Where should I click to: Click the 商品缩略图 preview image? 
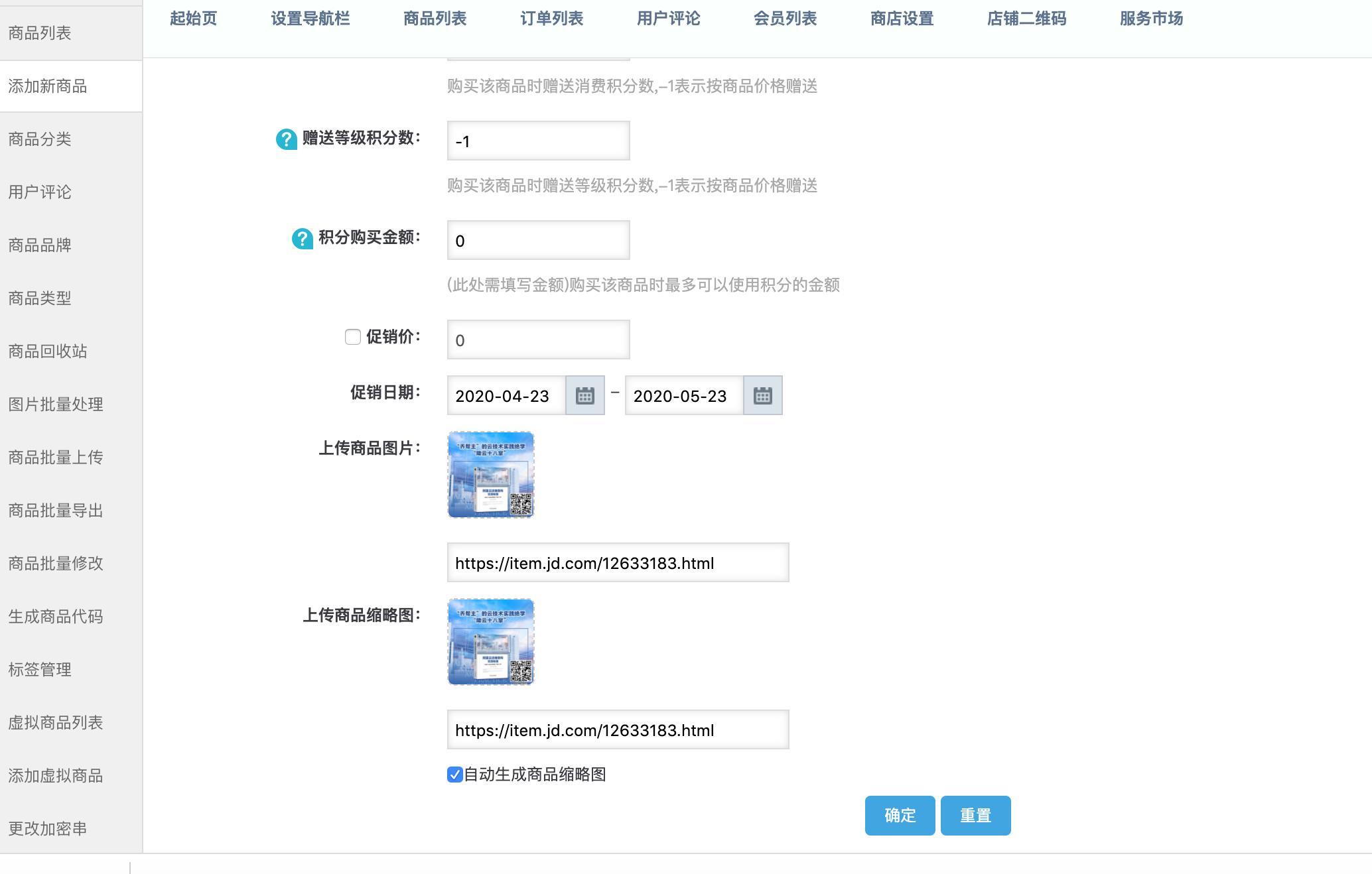tap(491, 642)
